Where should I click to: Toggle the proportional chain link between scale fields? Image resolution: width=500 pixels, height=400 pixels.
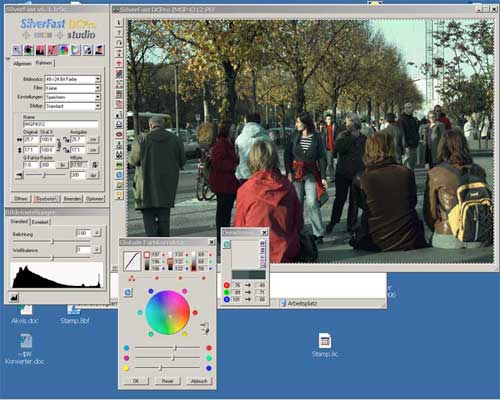tap(59, 144)
